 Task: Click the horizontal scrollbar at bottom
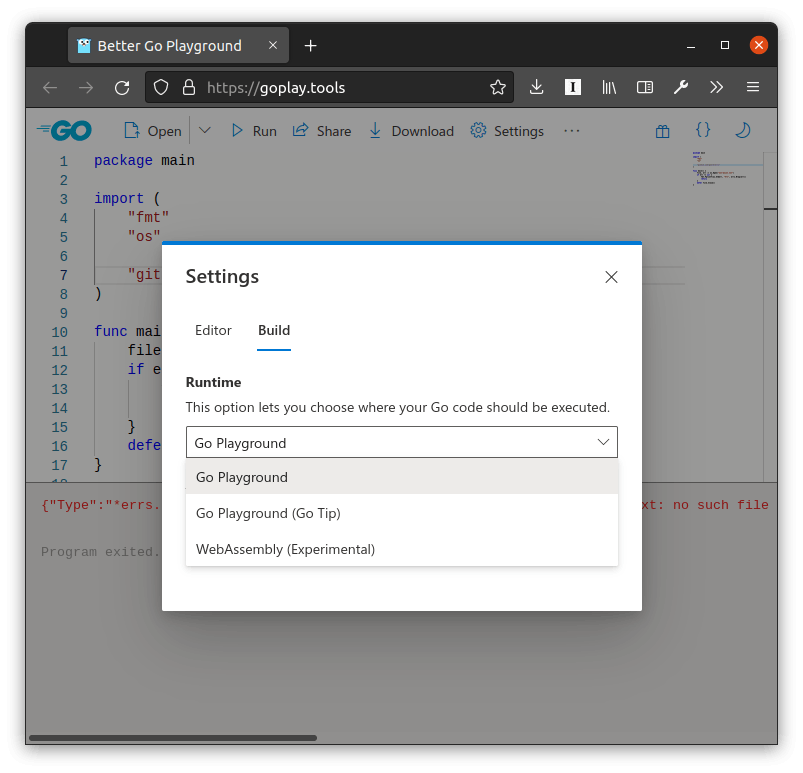coord(173,738)
